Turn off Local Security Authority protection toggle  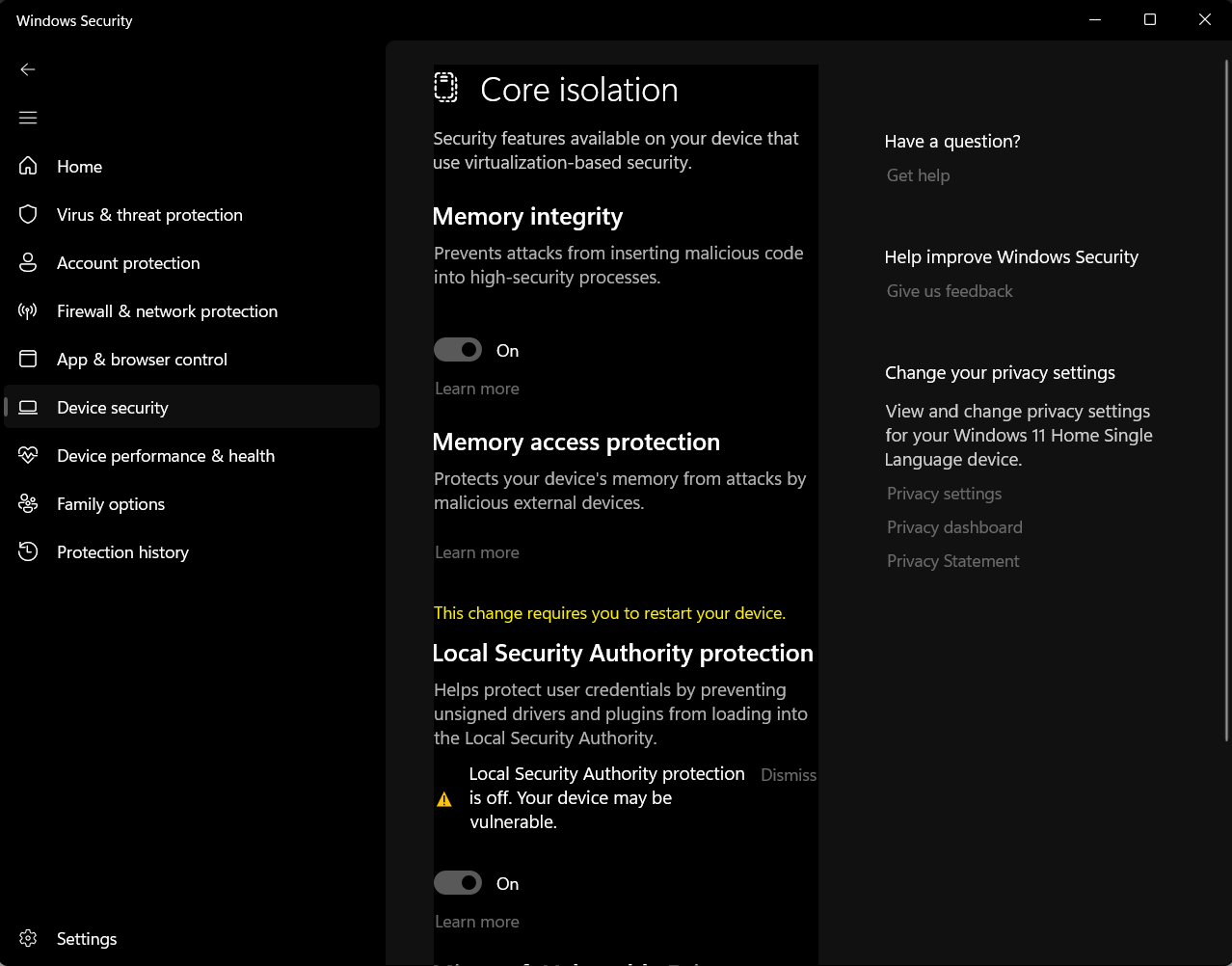click(458, 883)
